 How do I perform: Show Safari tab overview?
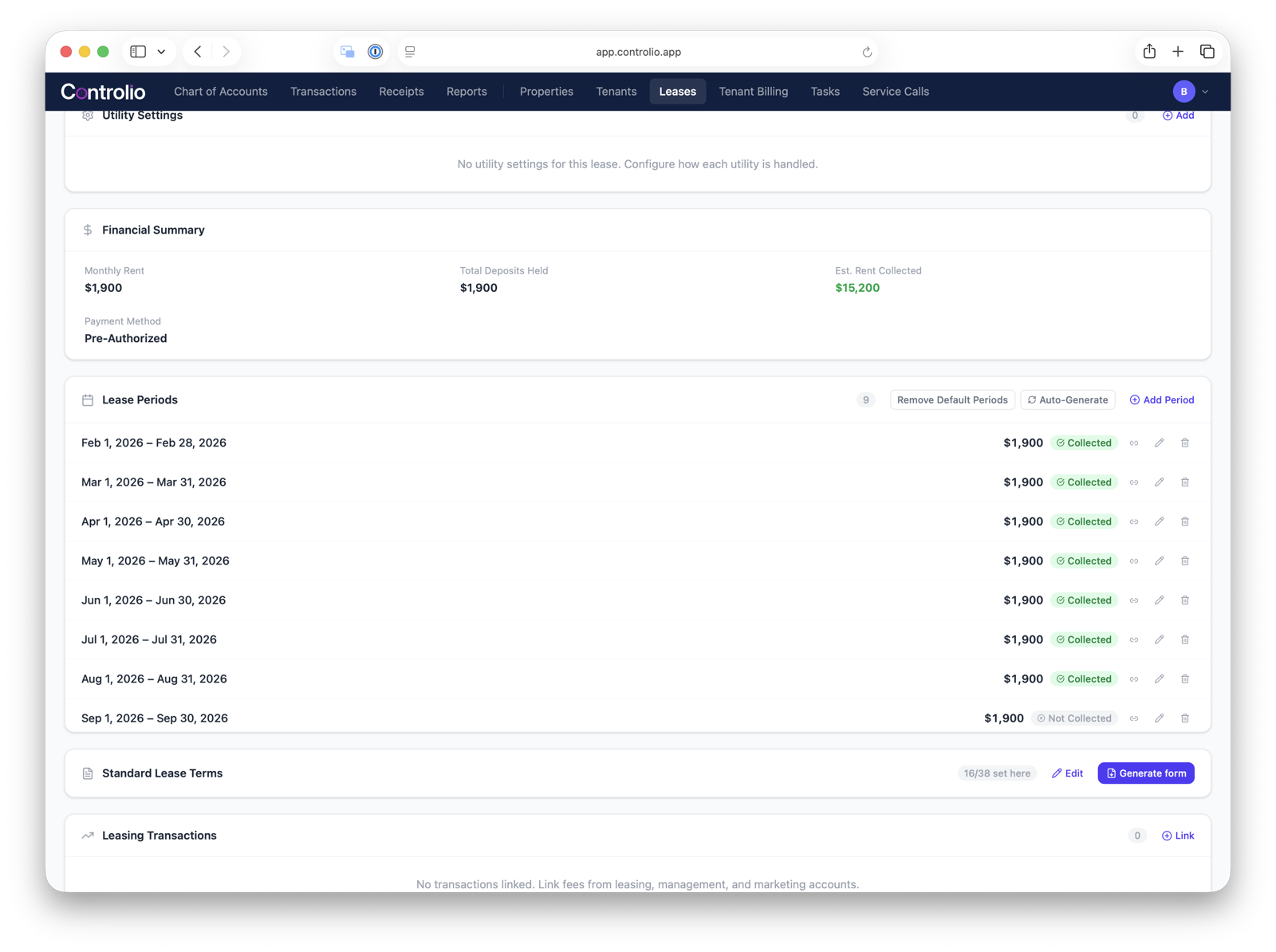[x=1207, y=52]
